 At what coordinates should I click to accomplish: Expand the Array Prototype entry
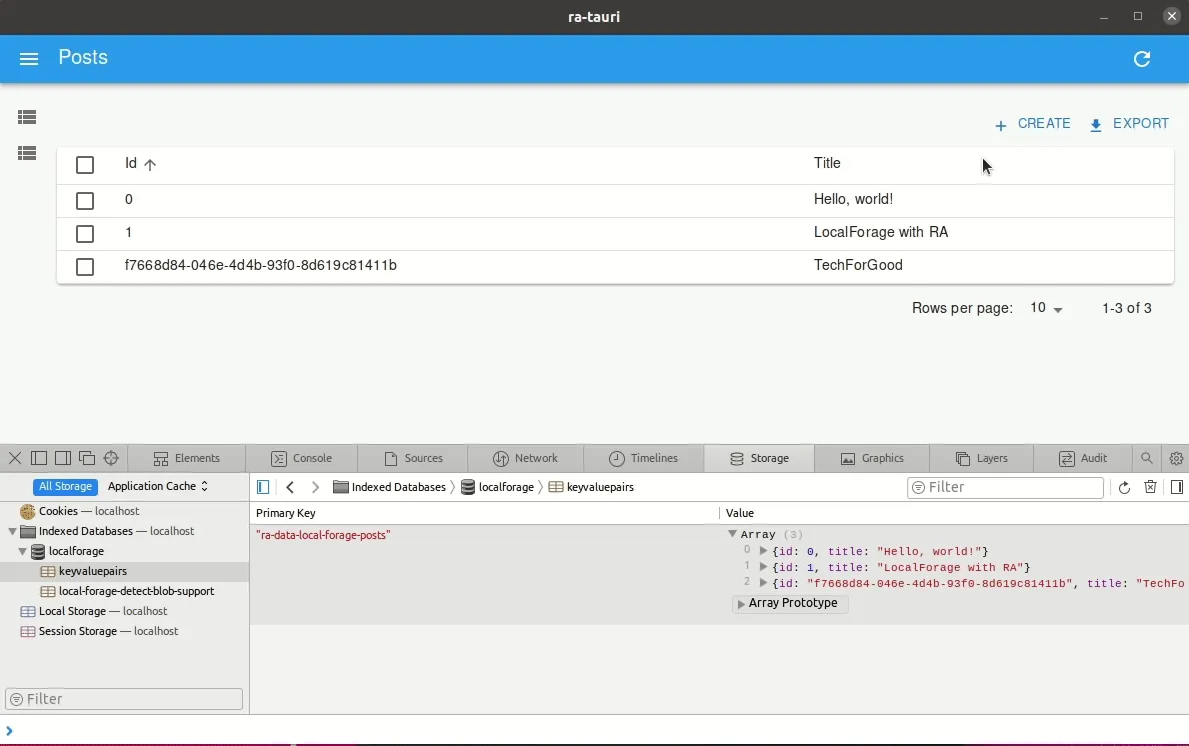point(741,604)
